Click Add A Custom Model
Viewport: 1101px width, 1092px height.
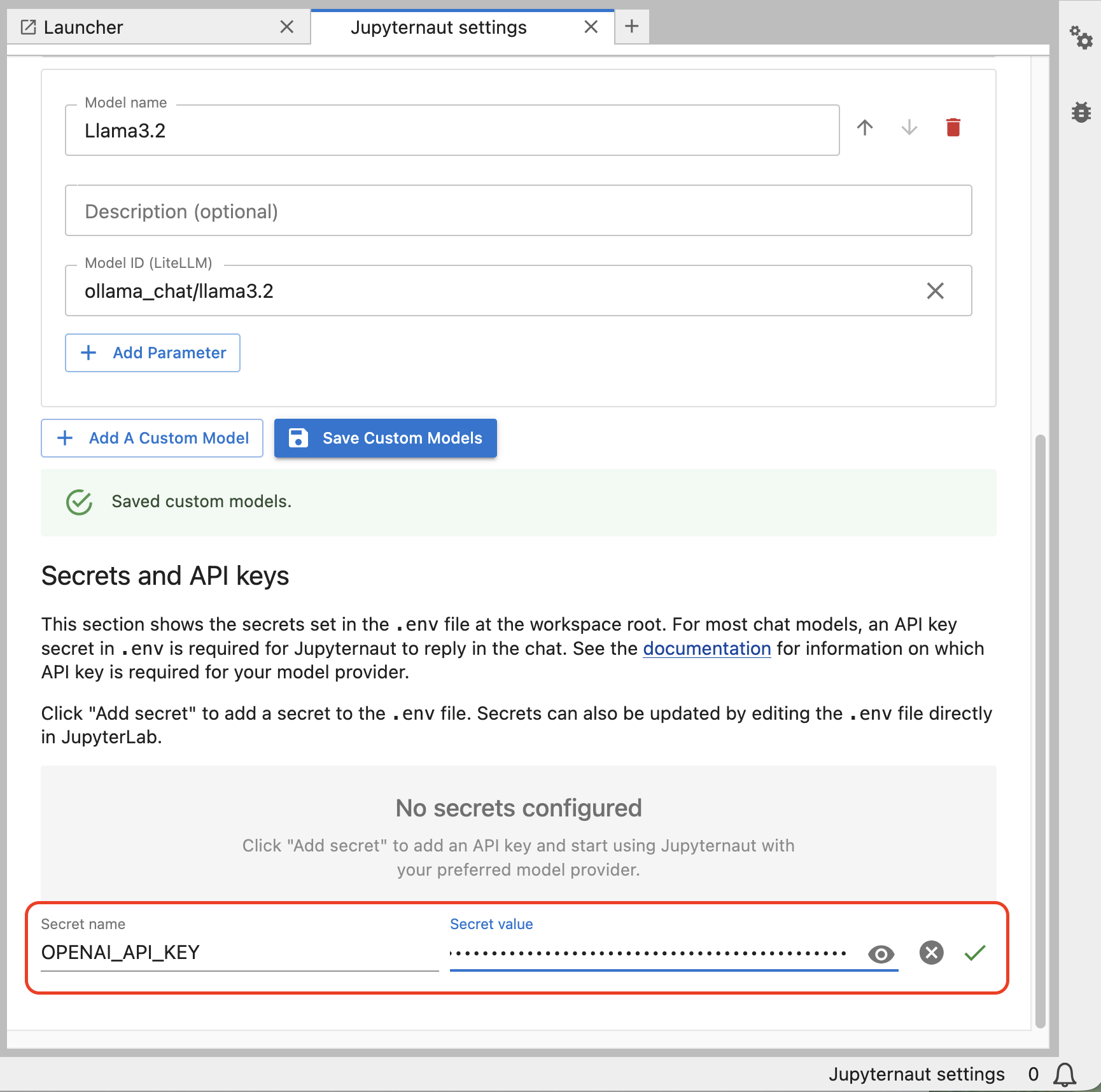[152, 438]
